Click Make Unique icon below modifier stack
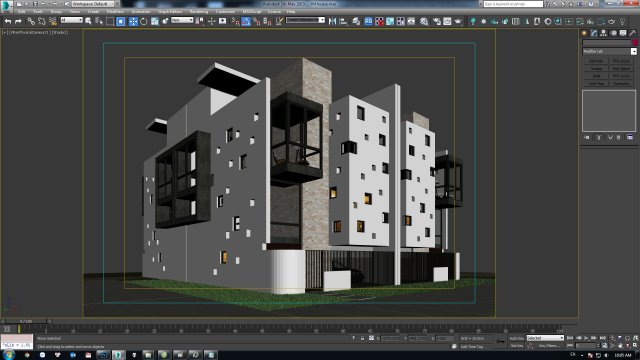The width and height of the screenshot is (640, 360). coord(610,138)
